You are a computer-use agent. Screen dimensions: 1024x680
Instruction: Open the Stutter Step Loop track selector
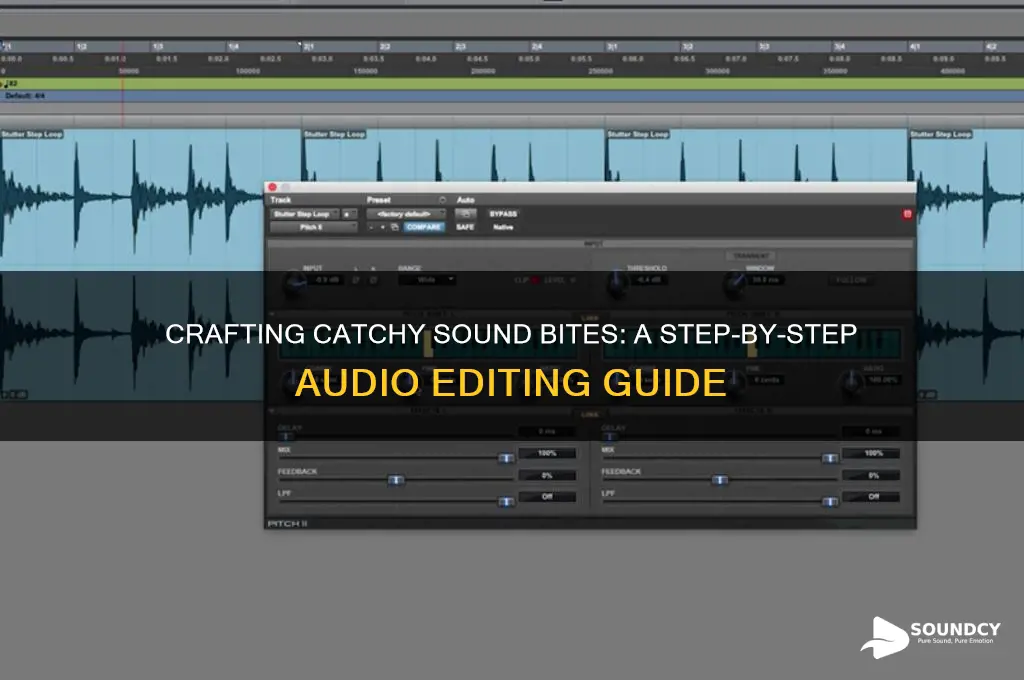point(304,214)
